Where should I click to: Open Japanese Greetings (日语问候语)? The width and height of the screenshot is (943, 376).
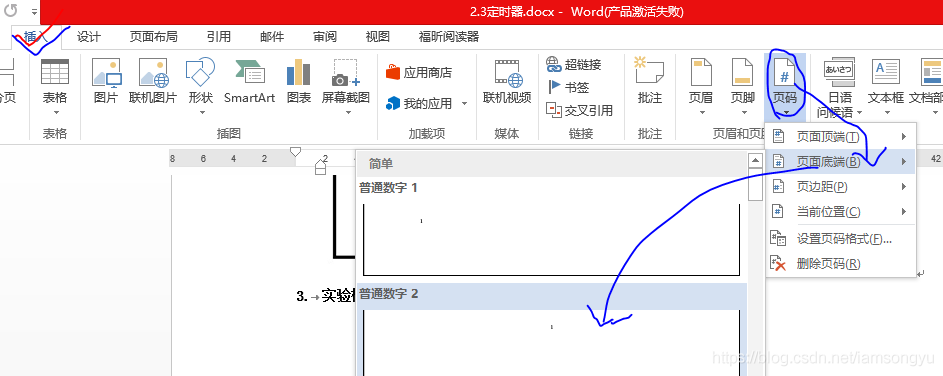click(x=840, y=87)
